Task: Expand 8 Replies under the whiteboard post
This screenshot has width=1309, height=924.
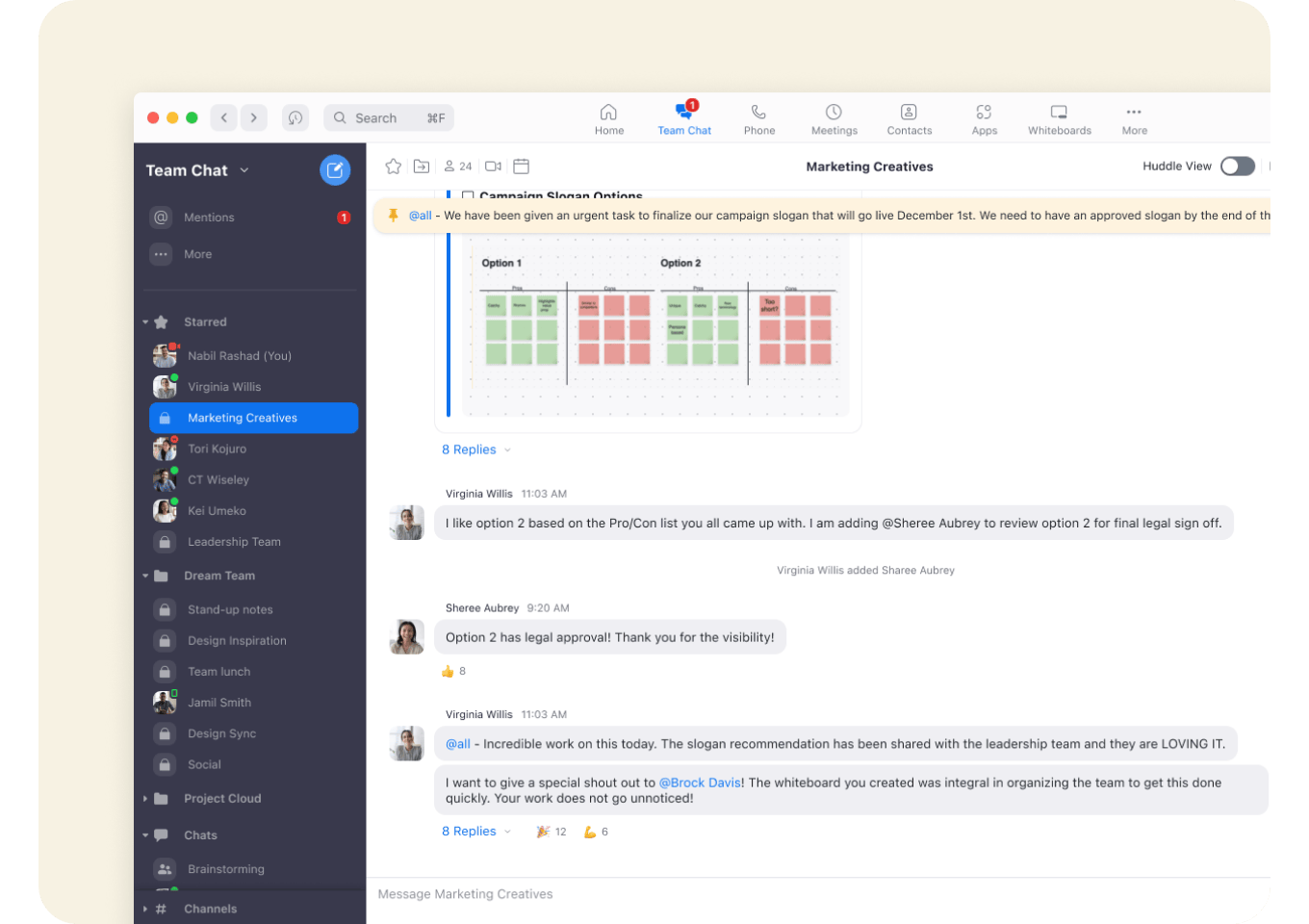Action: pyautogui.click(x=470, y=449)
